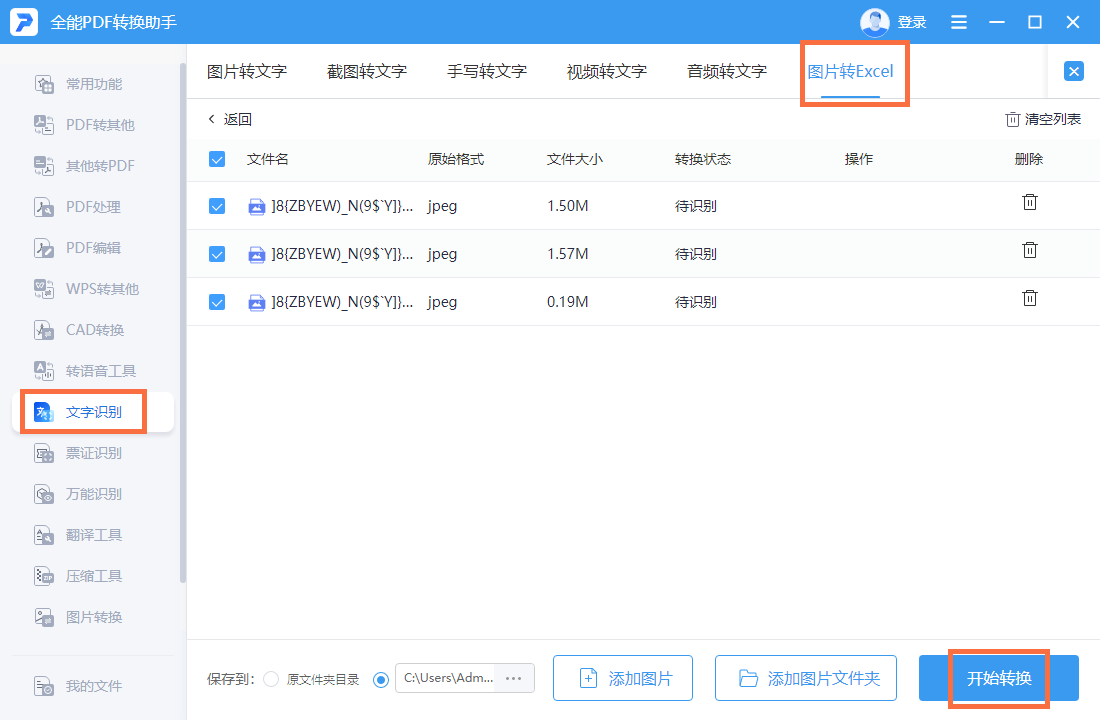The width and height of the screenshot is (1100, 720).
Task: Click 添加图片 button
Action: (x=623, y=678)
